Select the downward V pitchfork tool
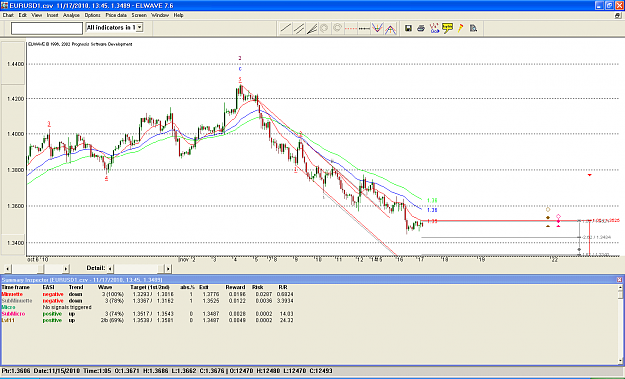 377,28
